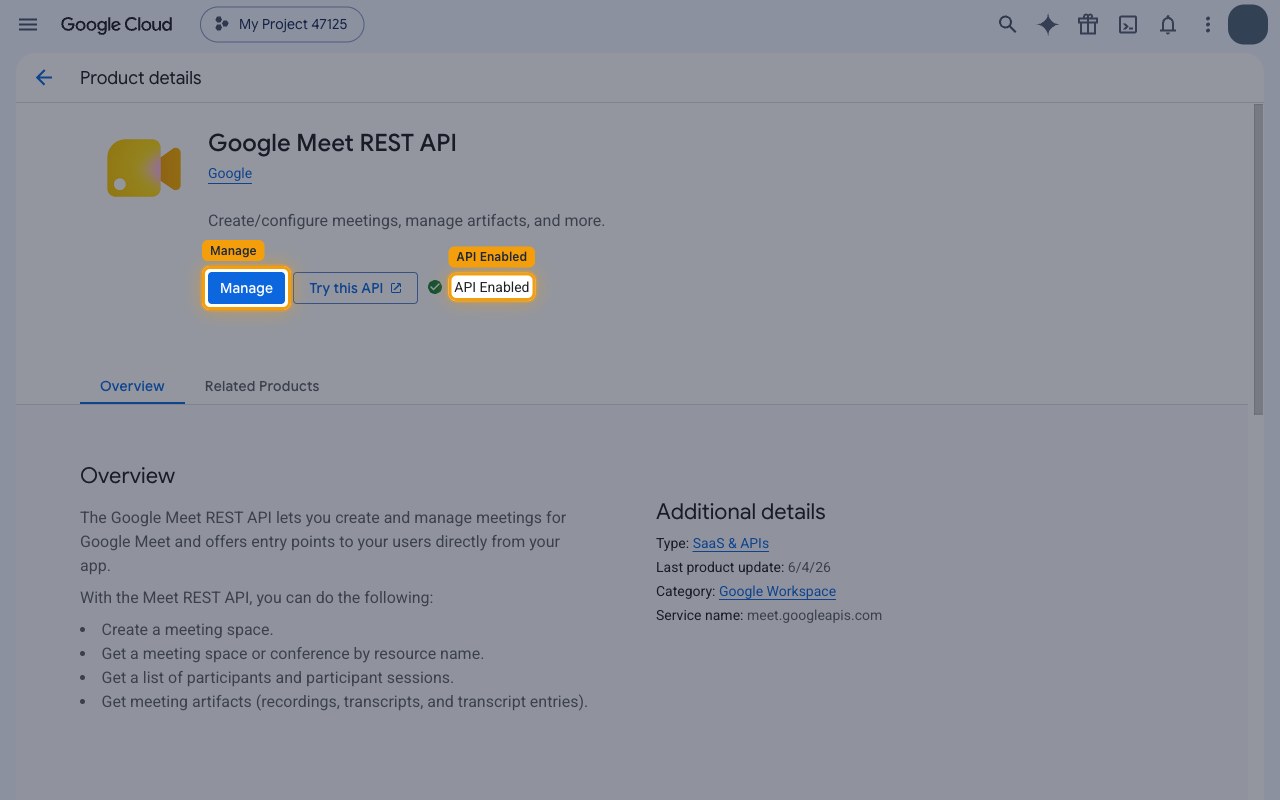The image size is (1280, 800).
Task: Click the 'Get a list of participants' bullet
Action: point(277,678)
